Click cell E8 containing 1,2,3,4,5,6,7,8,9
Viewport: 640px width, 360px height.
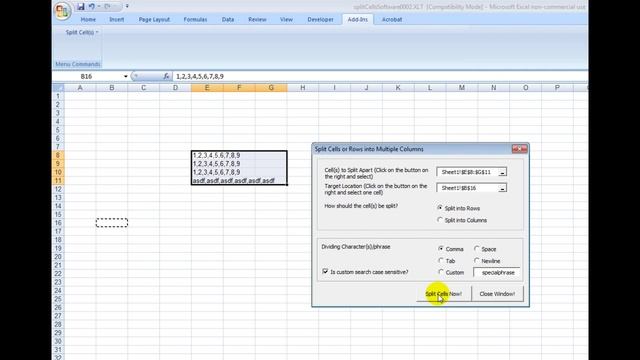point(207,155)
